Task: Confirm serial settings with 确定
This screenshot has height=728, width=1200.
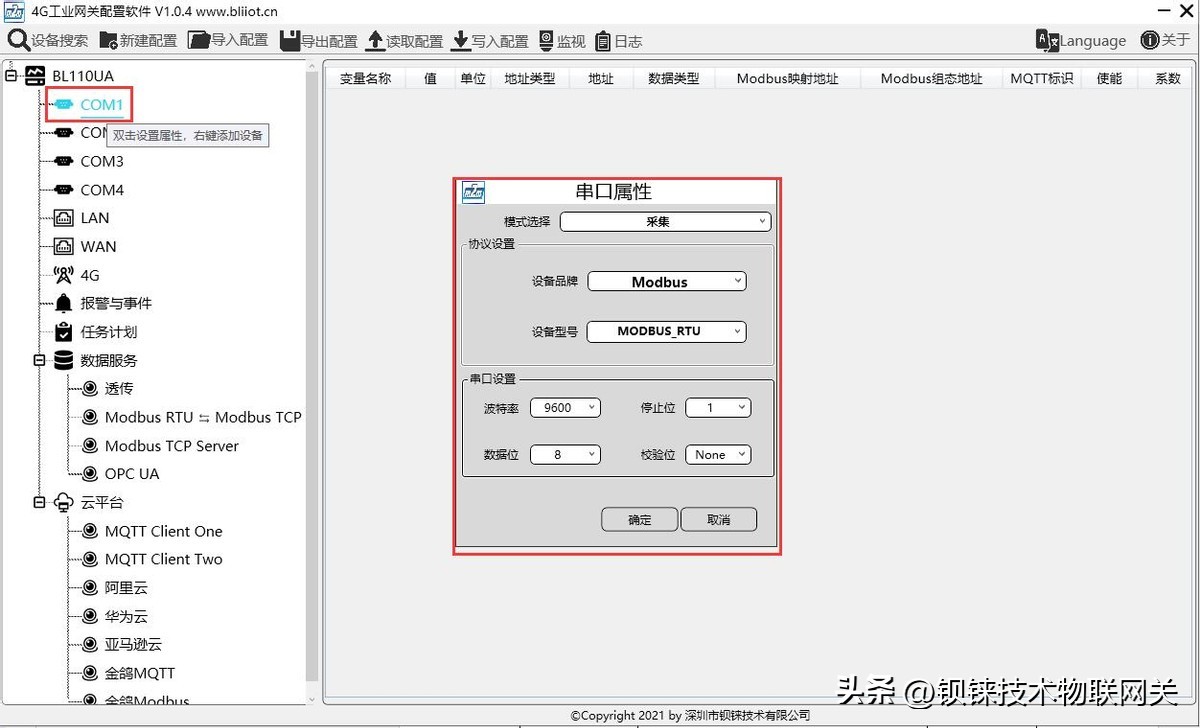Action: 638,519
